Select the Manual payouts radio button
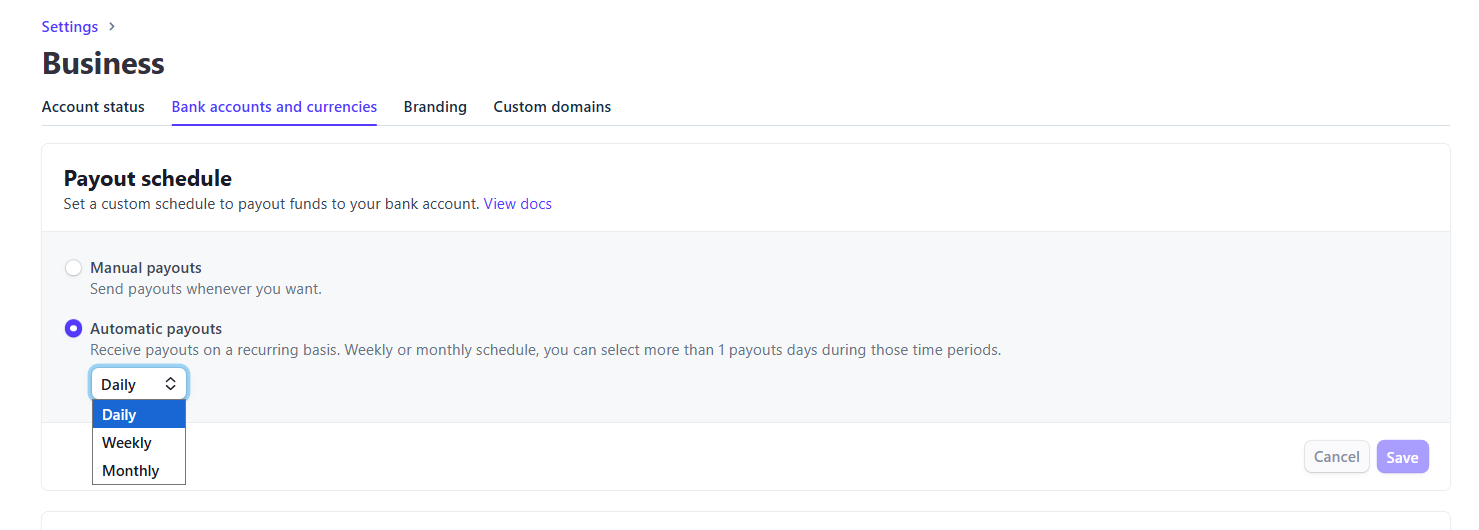Viewport: 1479px width, 530px height. pyautogui.click(x=73, y=268)
